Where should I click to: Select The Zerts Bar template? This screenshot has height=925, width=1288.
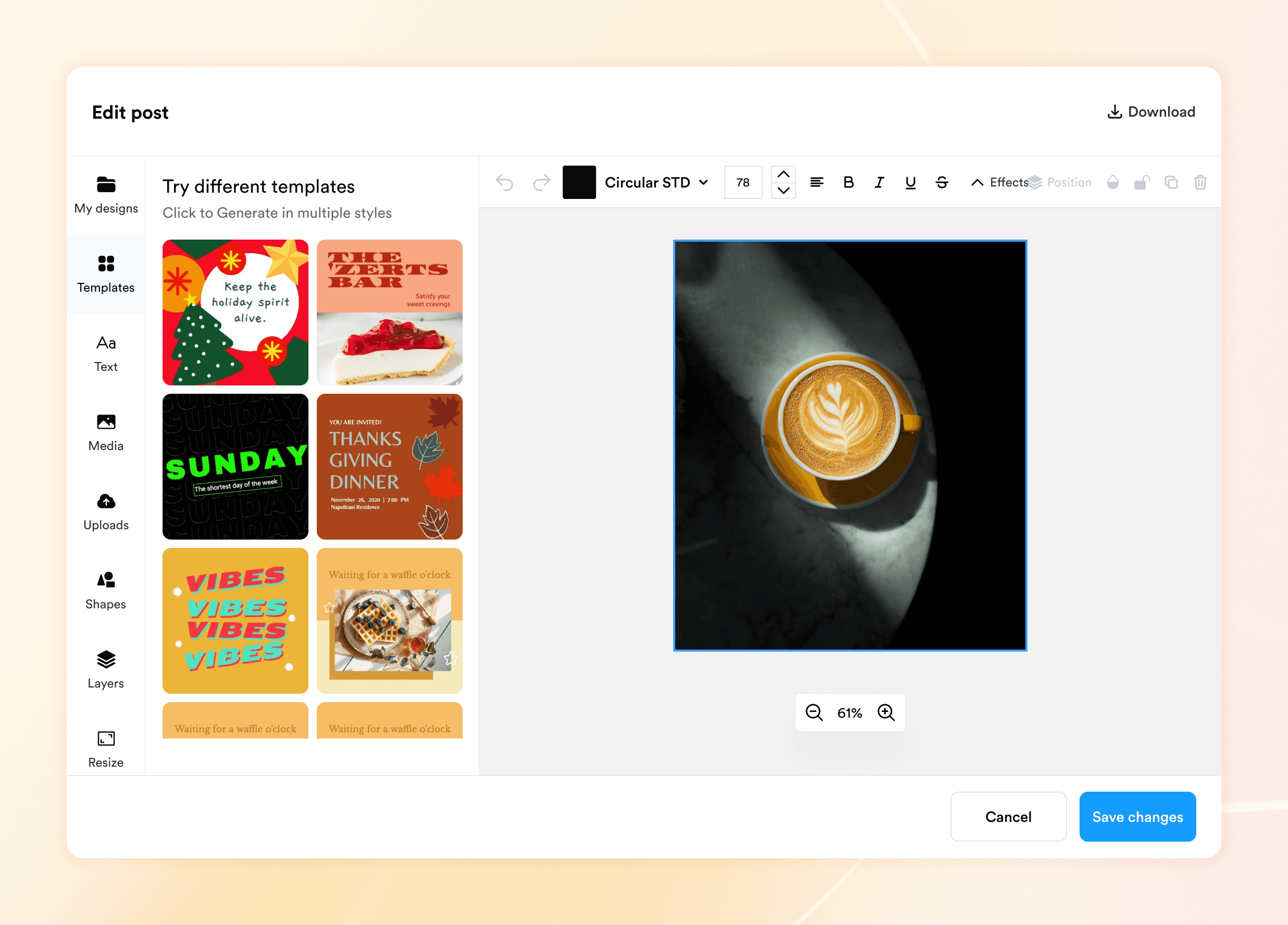pos(390,312)
